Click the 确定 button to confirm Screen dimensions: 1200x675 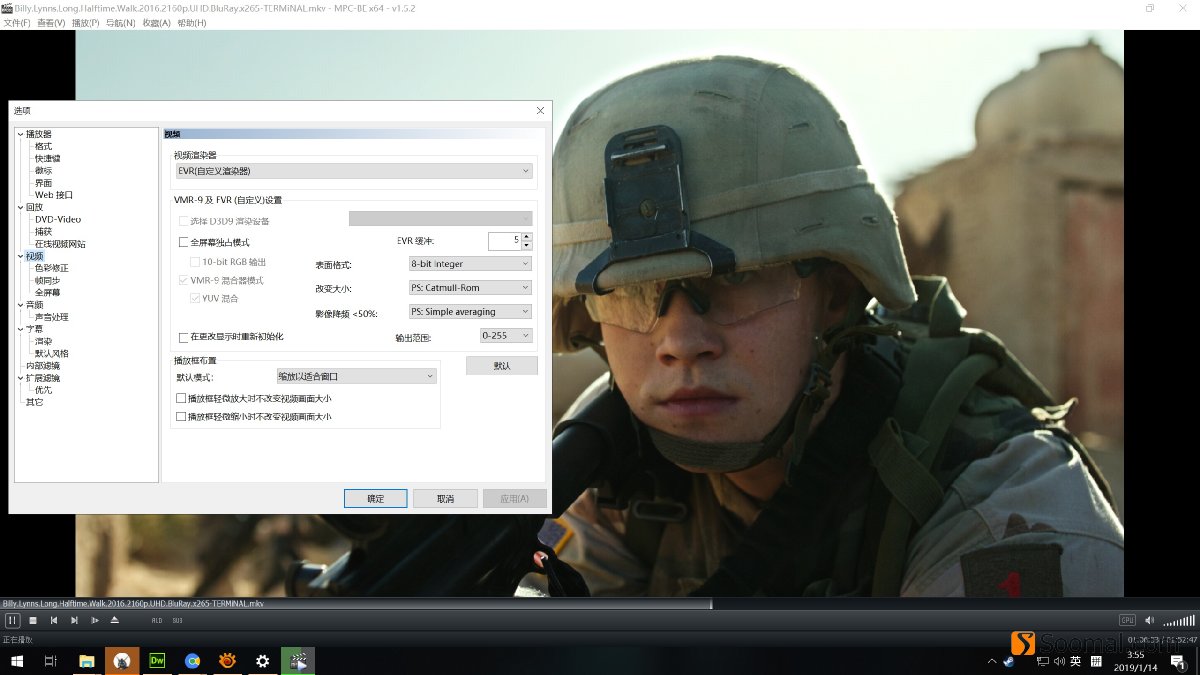(x=375, y=498)
